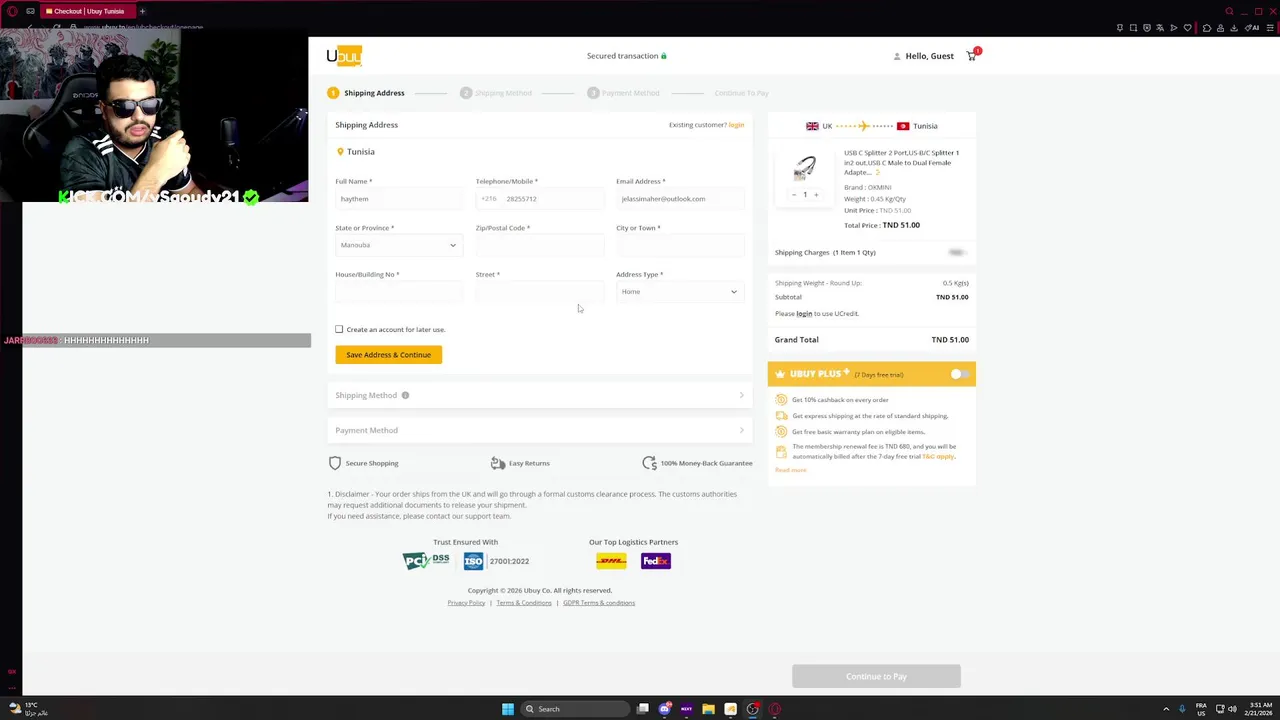Screen dimensions: 1280x720
Task: Click the browser send/play arrow icon
Action: [1174, 28]
